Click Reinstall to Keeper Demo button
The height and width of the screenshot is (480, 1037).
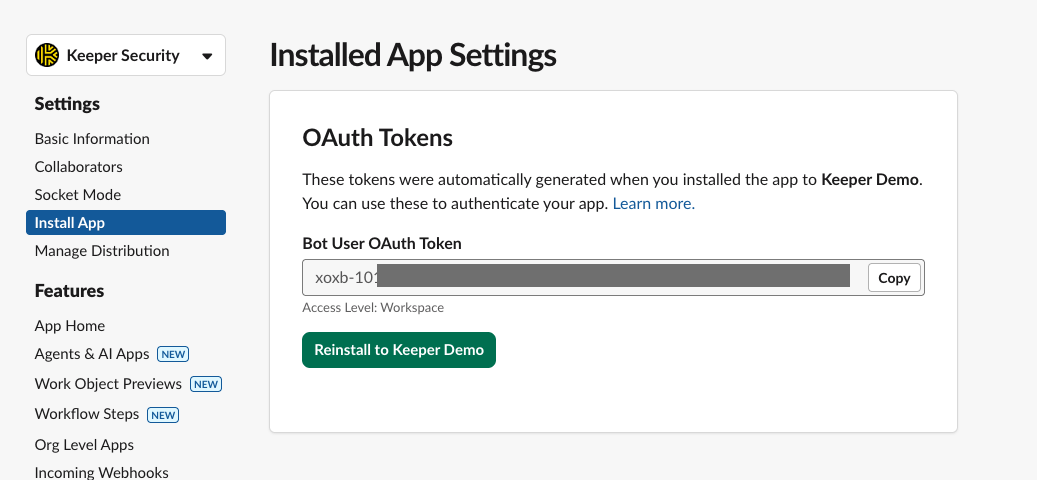coord(399,350)
